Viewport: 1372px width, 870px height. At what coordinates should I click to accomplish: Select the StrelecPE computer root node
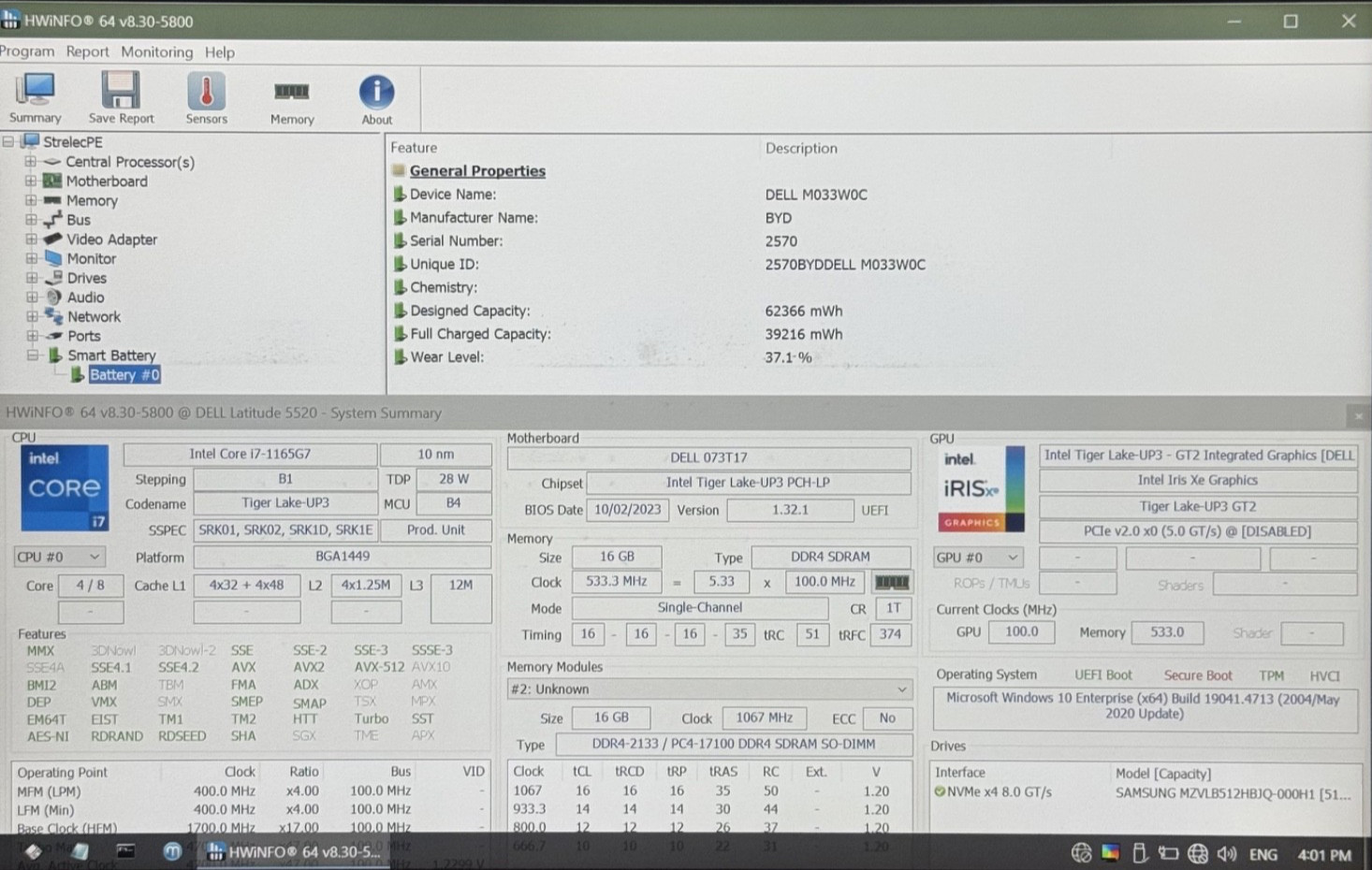coord(72,142)
